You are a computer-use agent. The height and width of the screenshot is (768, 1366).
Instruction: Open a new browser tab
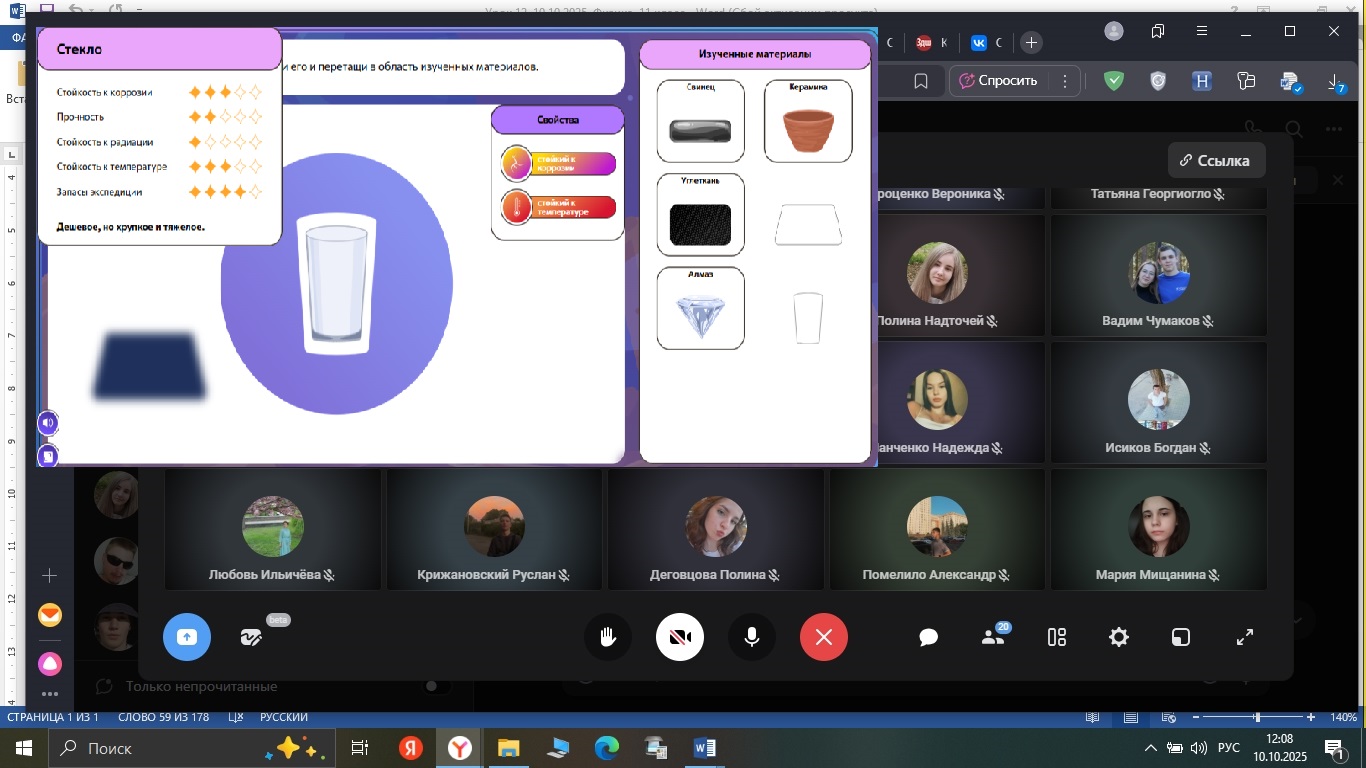pos(1031,43)
